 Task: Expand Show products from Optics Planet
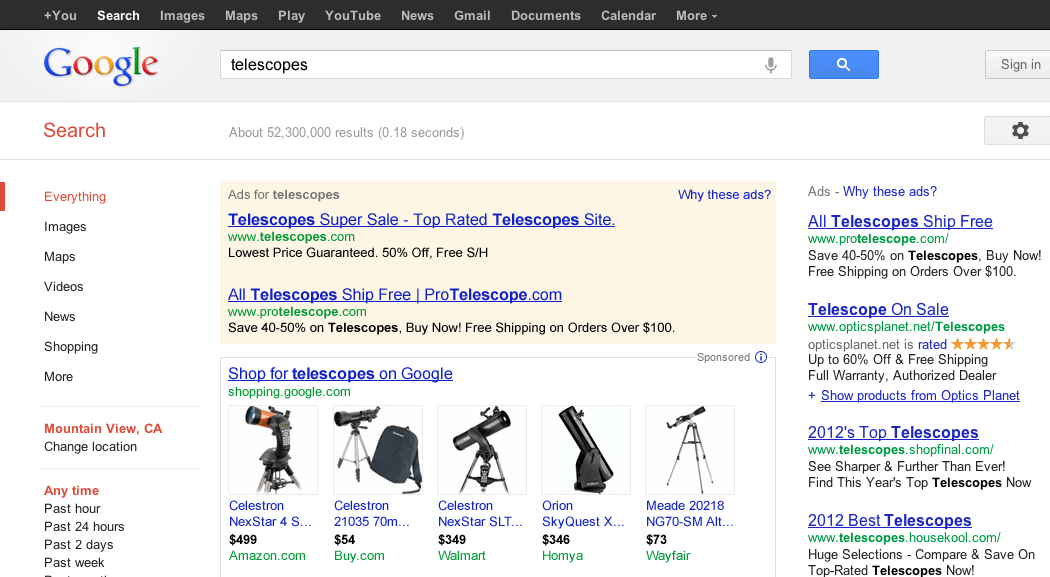pyautogui.click(x=920, y=396)
